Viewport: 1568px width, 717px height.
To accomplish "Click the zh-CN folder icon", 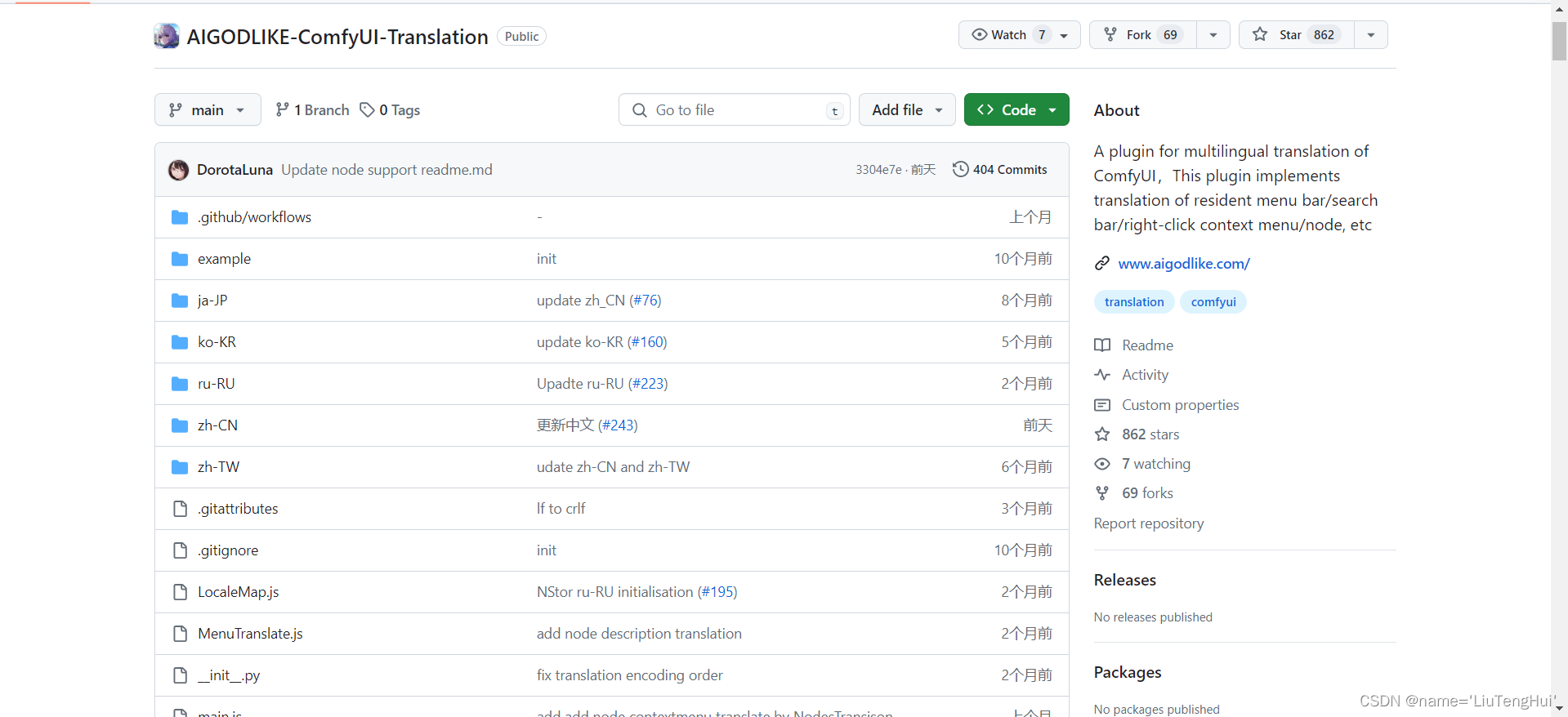I will coord(180,425).
